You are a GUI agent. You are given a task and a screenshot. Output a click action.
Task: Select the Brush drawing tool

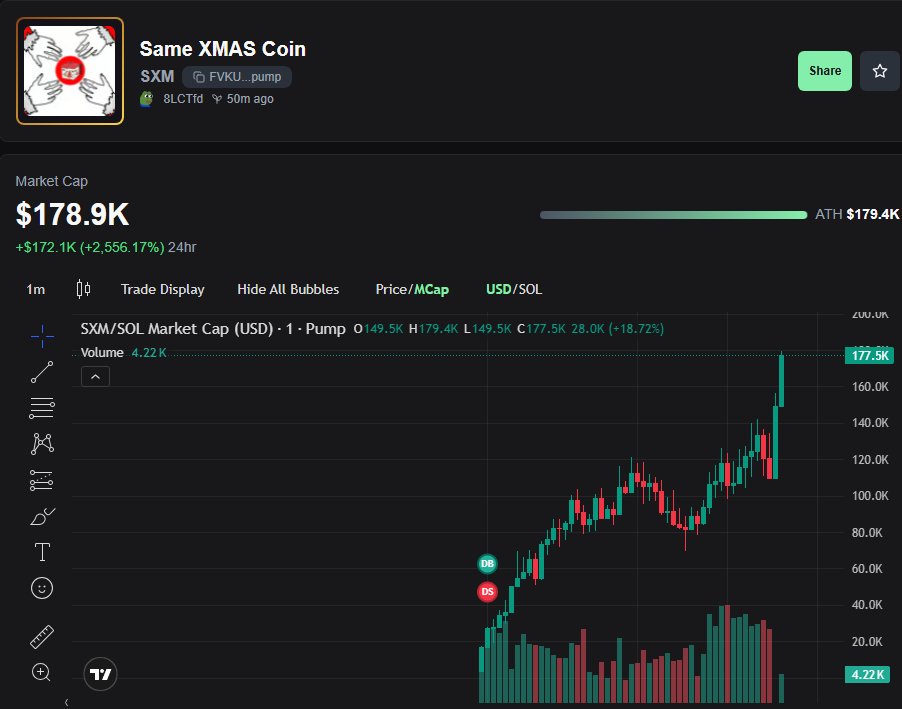41,515
